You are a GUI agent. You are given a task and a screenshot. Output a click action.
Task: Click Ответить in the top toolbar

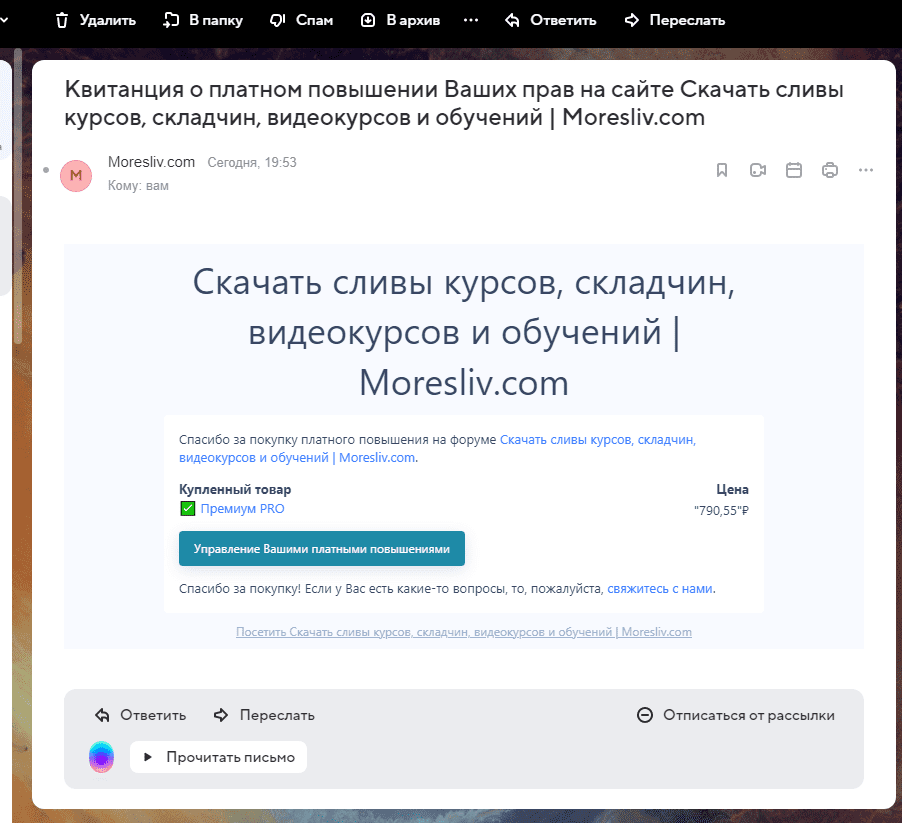click(x=550, y=20)
